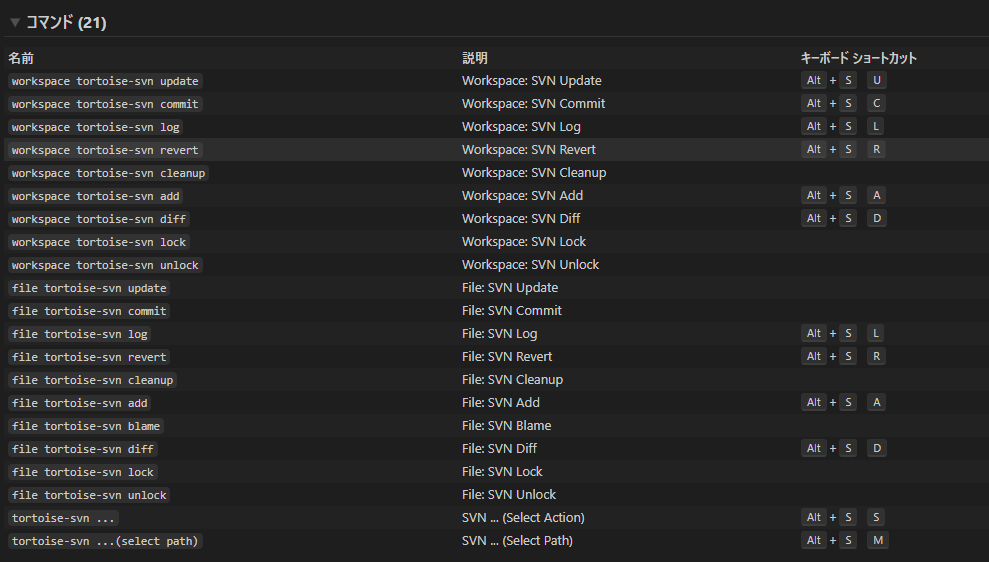Select the workspace tortoise-svn update command
The height and width of the screenshot is (562, 989).
106,81
